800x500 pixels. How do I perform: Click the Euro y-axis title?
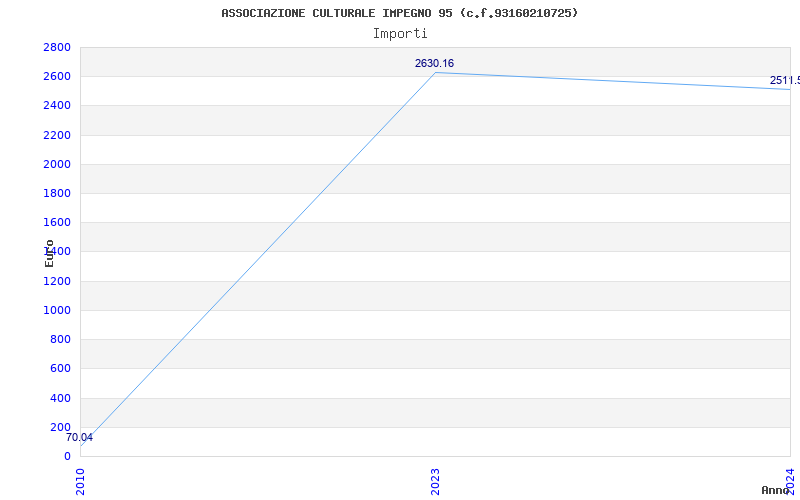[49, 254]
